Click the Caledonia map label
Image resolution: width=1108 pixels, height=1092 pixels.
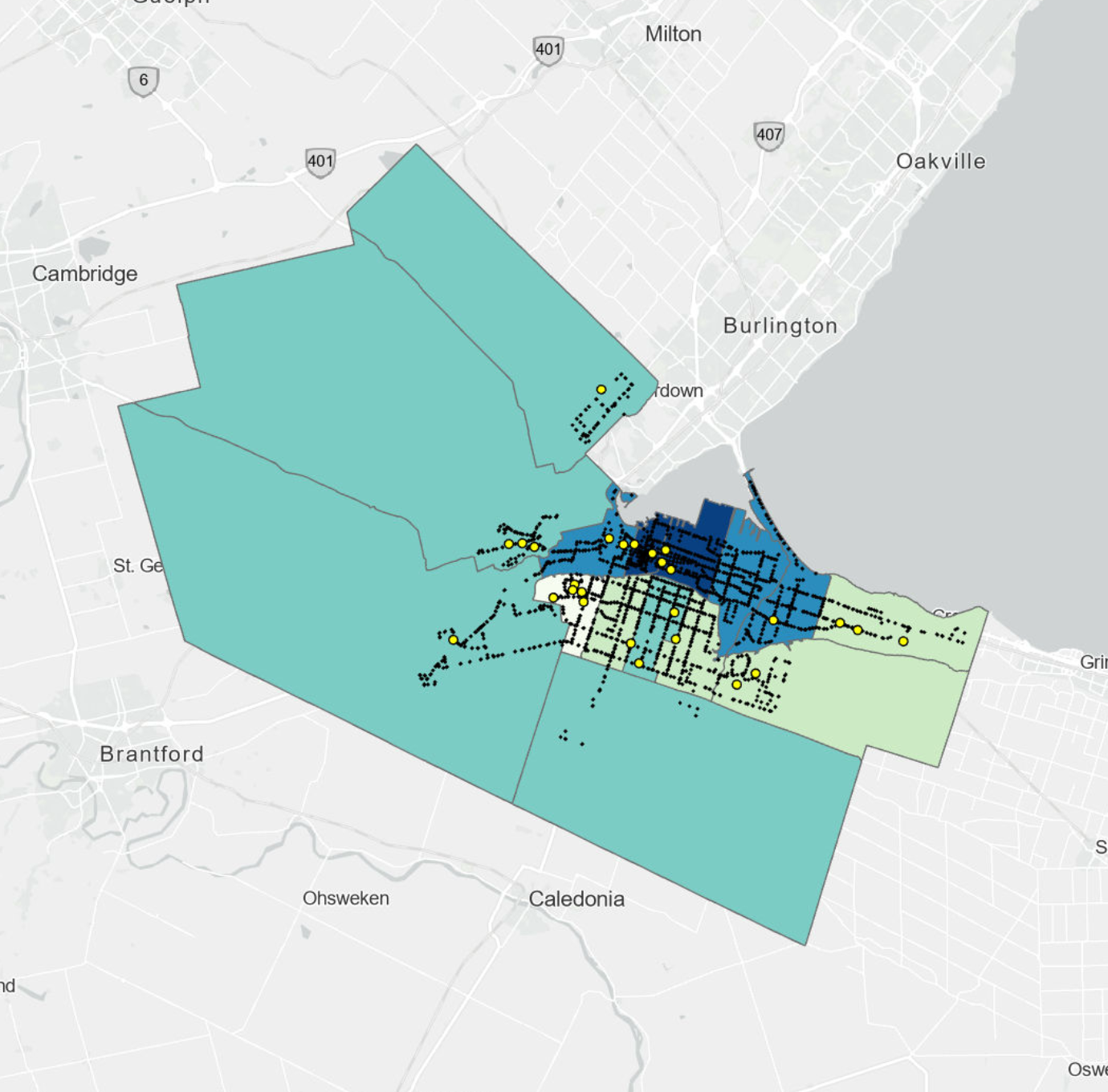(576, 898)
